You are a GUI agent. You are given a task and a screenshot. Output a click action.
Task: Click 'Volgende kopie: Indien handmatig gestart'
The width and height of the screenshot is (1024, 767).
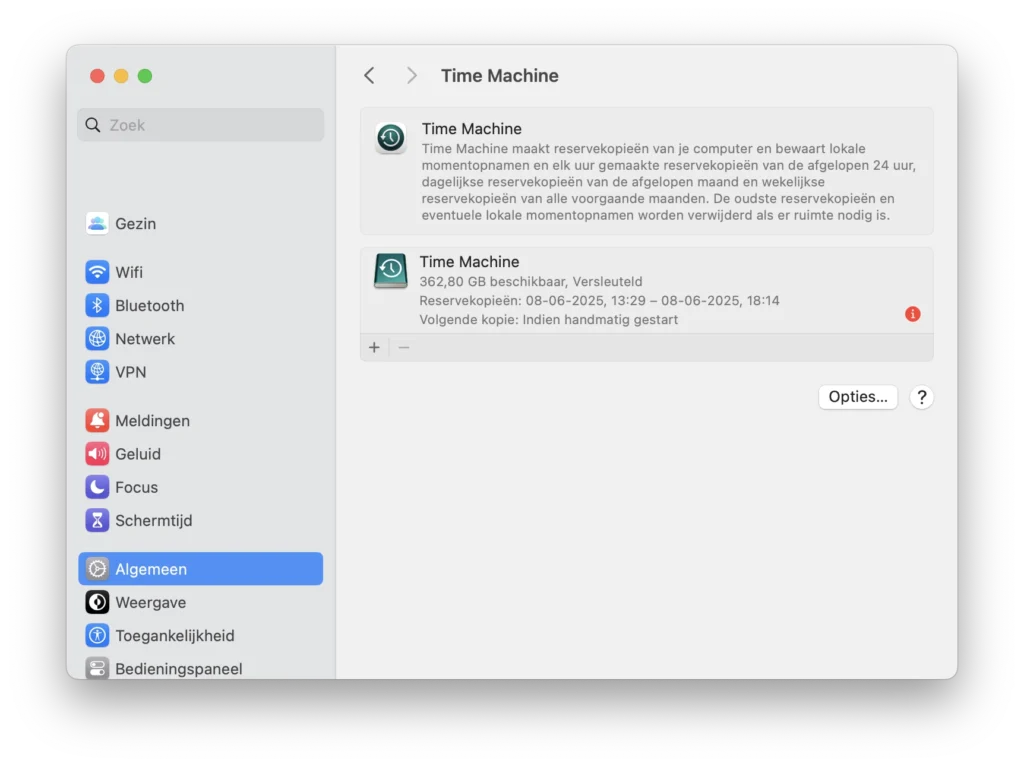(549, 319)
